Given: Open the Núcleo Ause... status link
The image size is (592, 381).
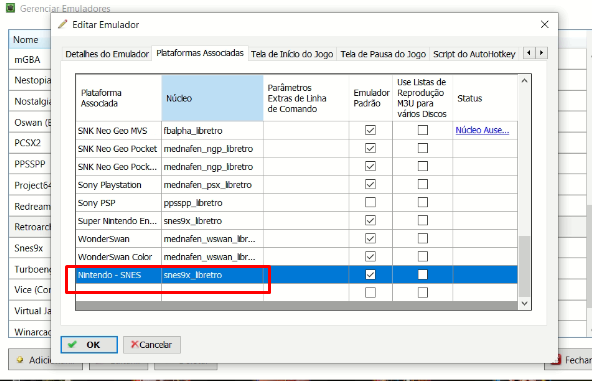Looking at the screenshot, I should pos(482,130).
